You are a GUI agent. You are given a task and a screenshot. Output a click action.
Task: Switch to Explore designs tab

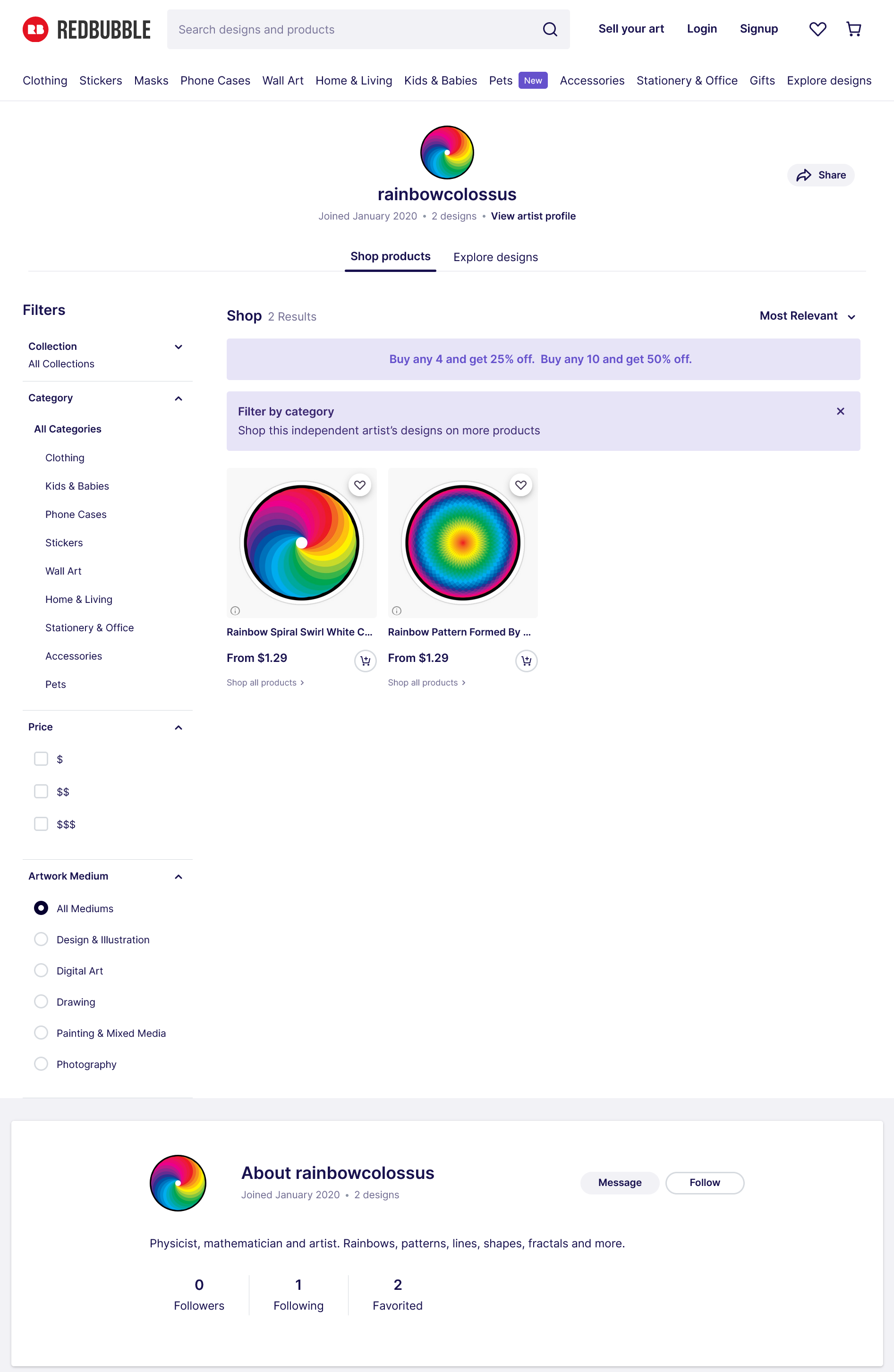pyautogui.click(x=495, y=257)
